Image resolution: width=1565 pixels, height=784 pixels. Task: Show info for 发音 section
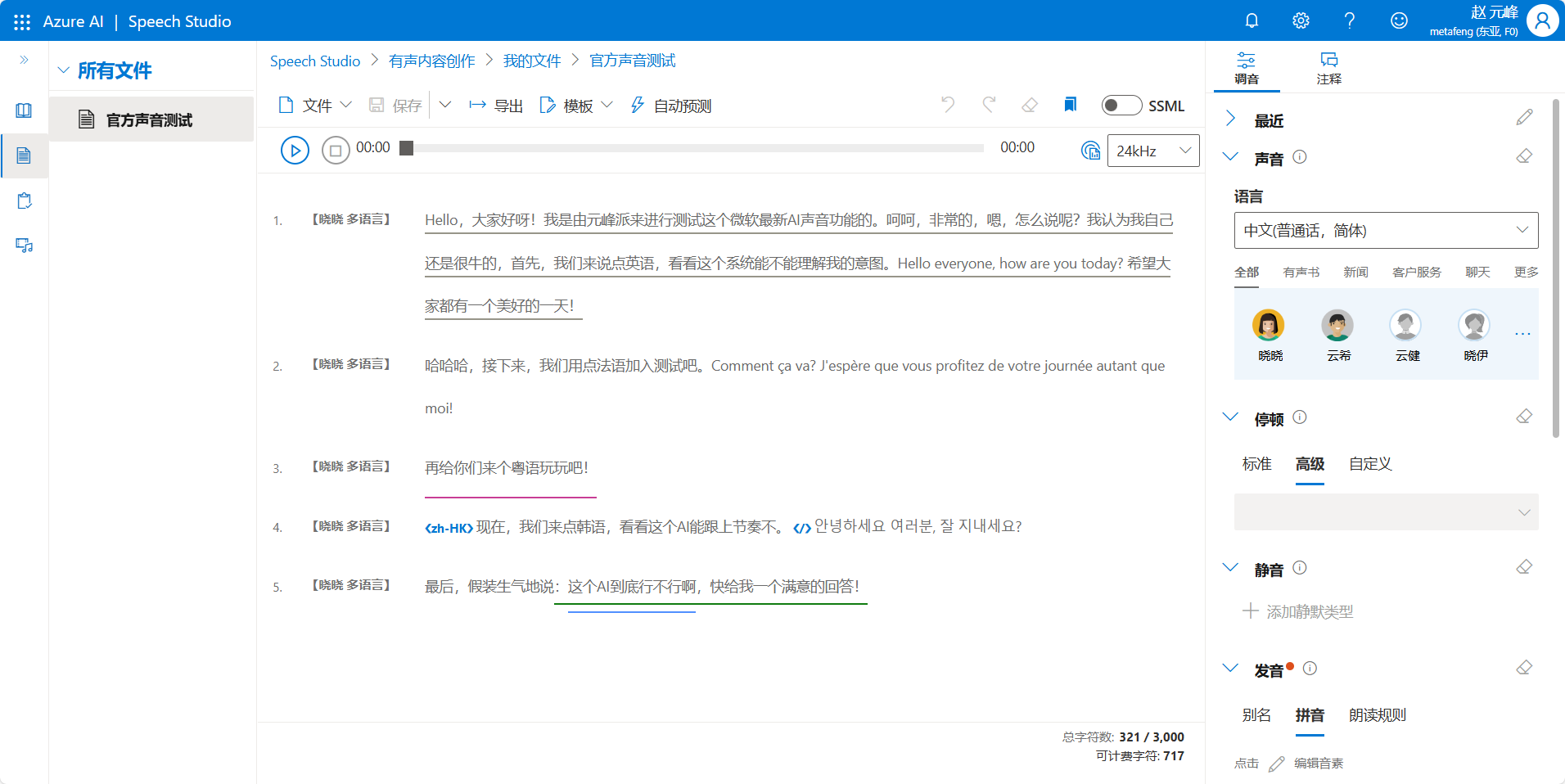[x=1310, y=669]
